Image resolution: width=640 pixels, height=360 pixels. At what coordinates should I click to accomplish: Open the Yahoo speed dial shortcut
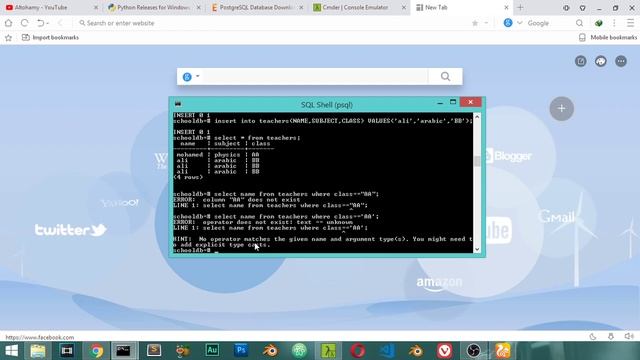120,202
